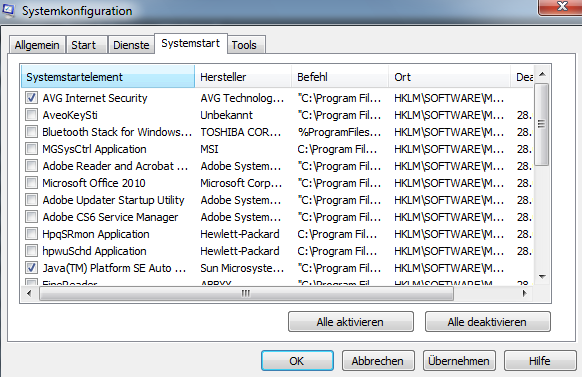Screen dimensions: 582x377
Task: Toggle Adobe Updater Startup Utility checkbox
Action: pyautogui.click(x=32, y=200)
